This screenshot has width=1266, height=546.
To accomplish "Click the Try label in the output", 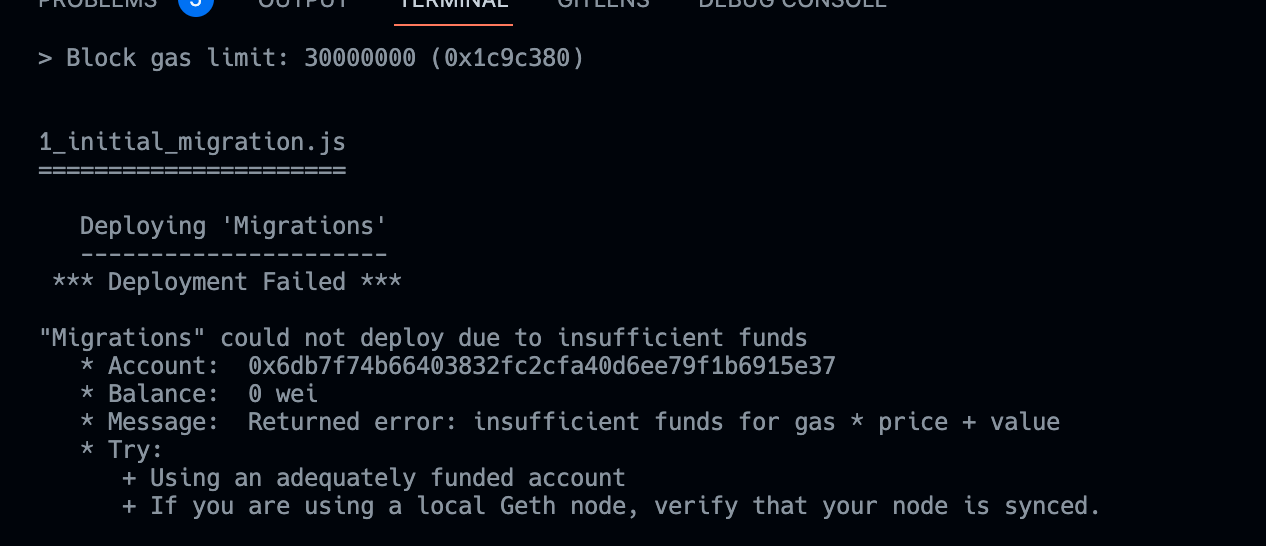I will (x=135, y=450).
